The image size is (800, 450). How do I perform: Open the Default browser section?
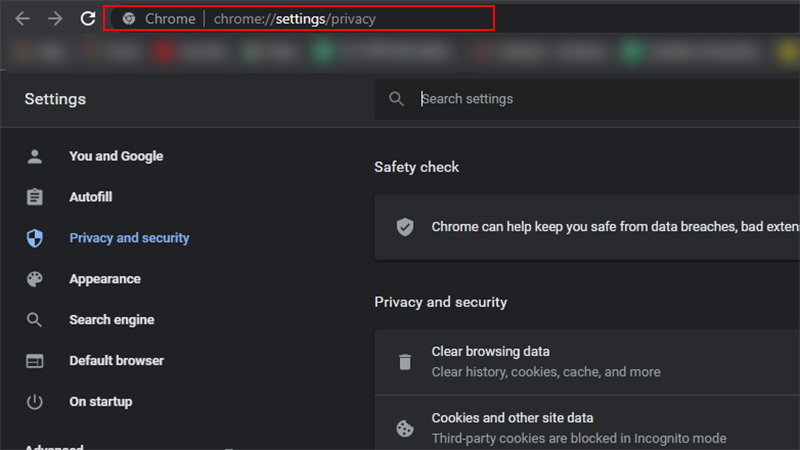(x=116, y=361)
